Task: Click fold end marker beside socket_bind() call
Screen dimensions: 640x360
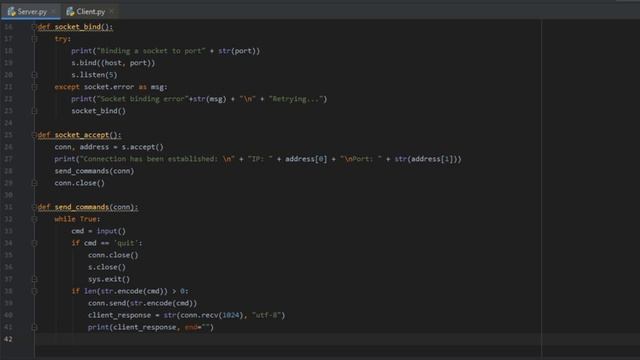Action: [34, 111]
